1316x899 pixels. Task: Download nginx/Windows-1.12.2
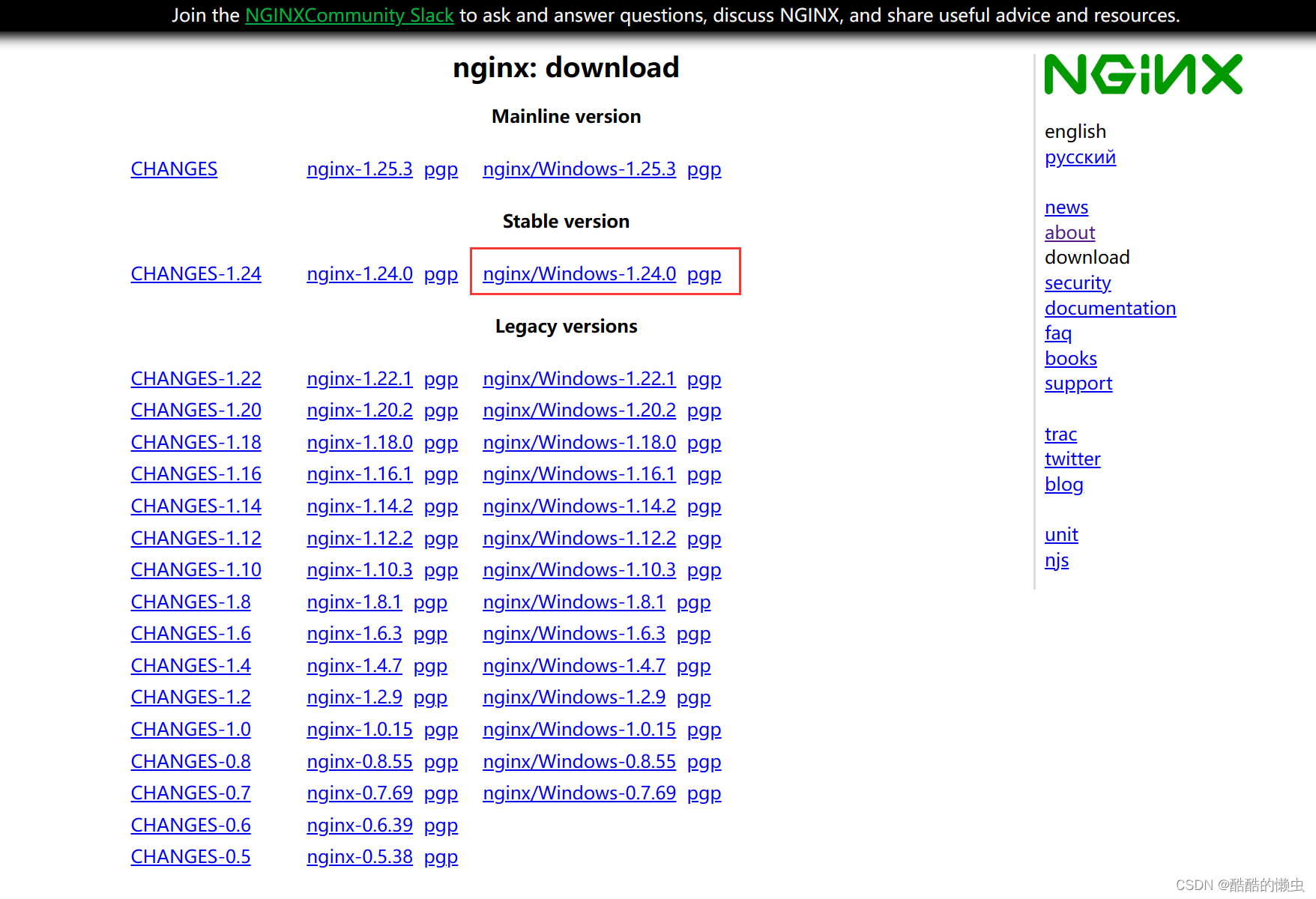[x=579, y=539]
